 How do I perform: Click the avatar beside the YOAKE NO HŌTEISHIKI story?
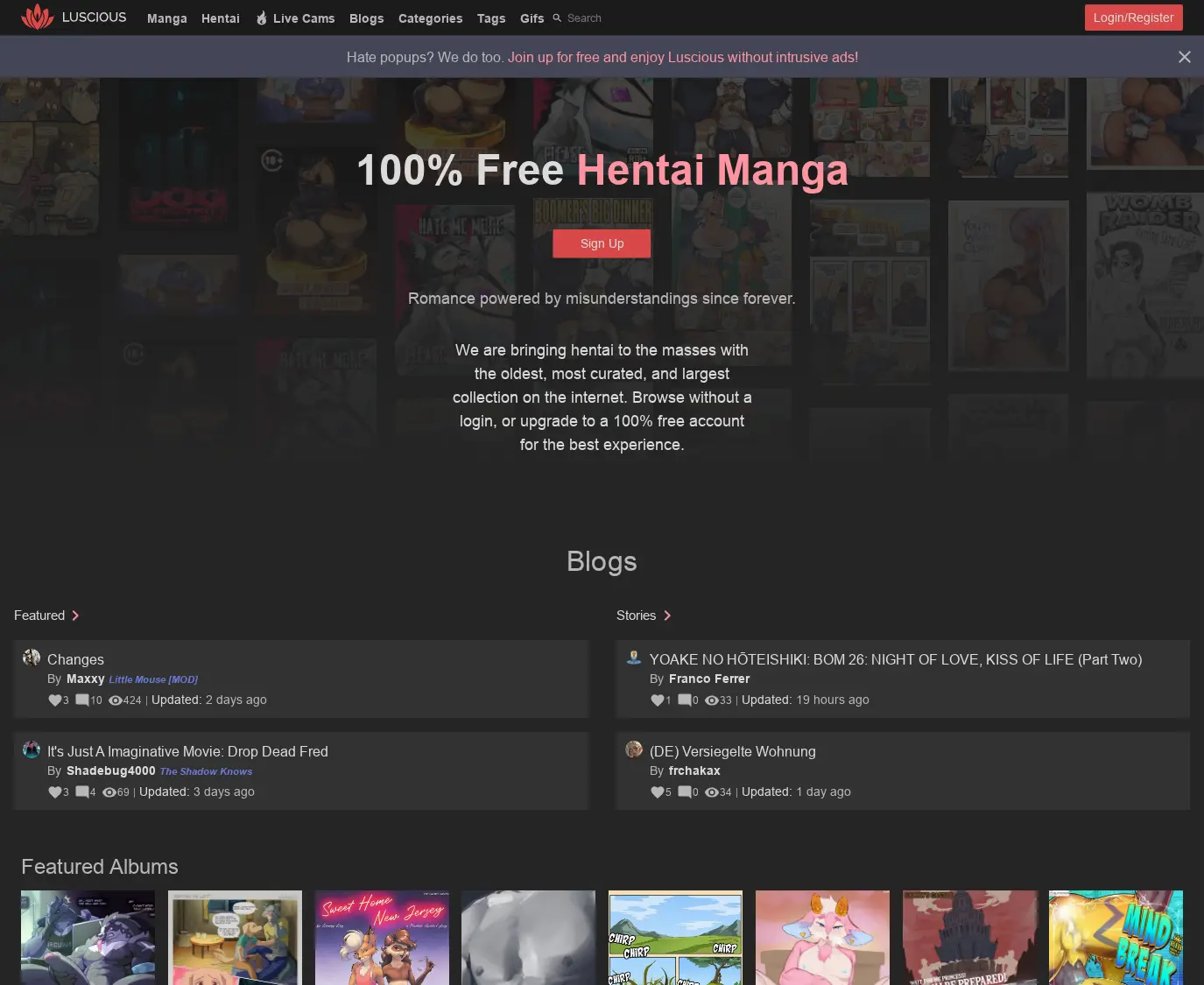tap(634, 658)
